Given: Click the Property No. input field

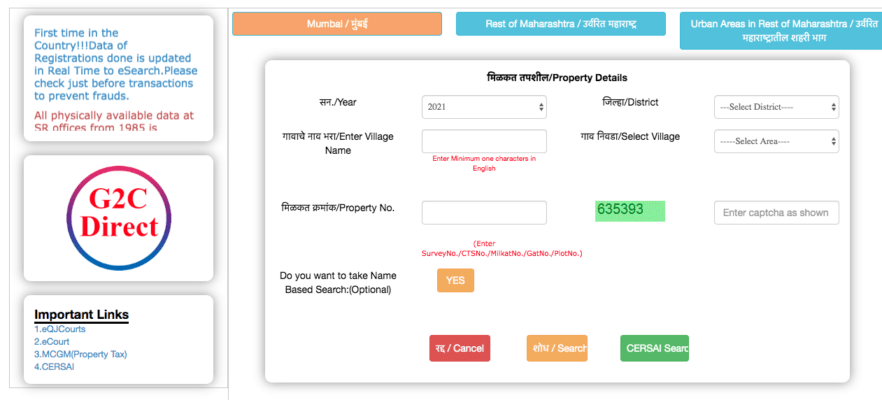Looking at the screenshot, I should point(484,213).
